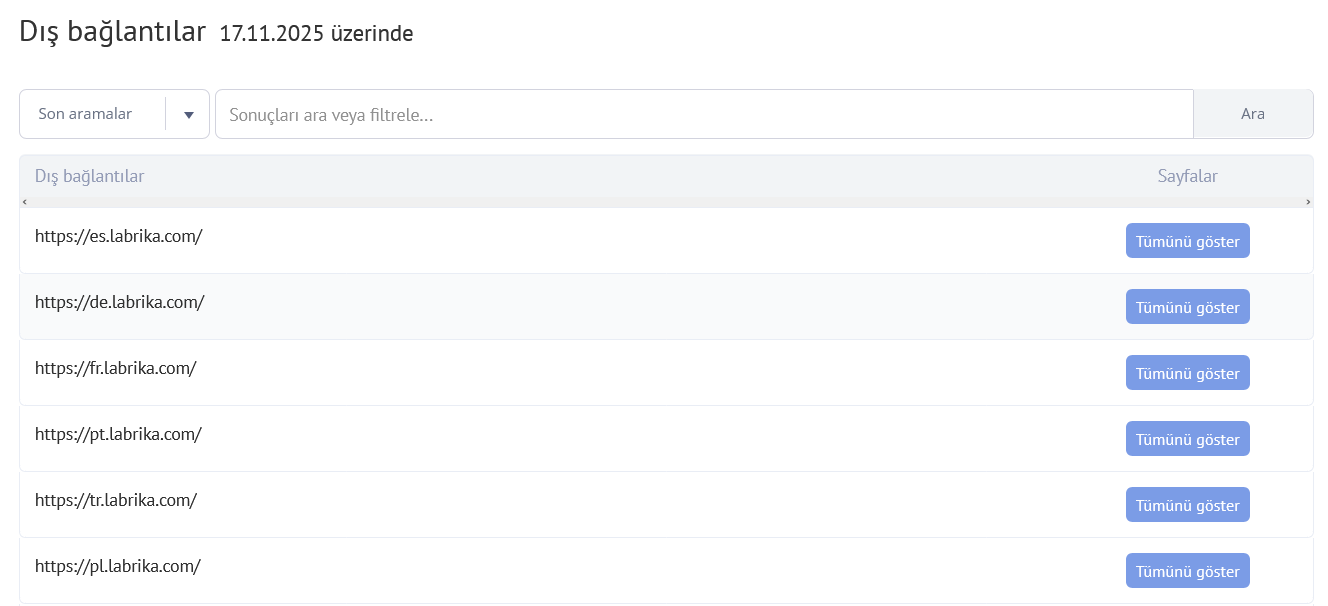Tümünü göster for fr.labrika.com row

[x=1187, y=373]
